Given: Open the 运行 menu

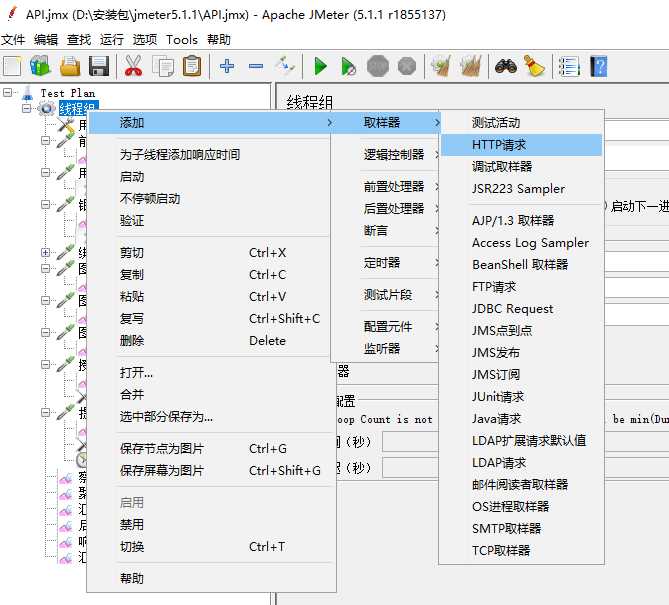Looking at the screenshot, I should [112, 40].
